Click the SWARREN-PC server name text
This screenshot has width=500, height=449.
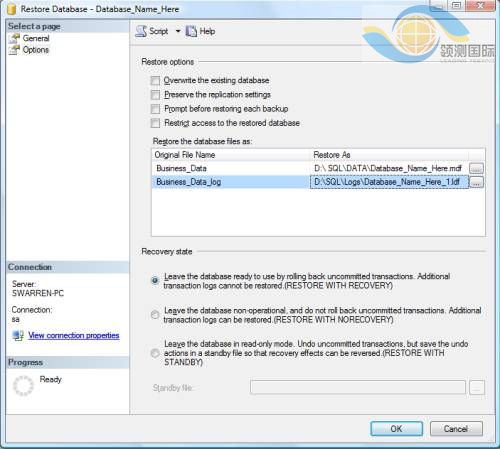38,294
